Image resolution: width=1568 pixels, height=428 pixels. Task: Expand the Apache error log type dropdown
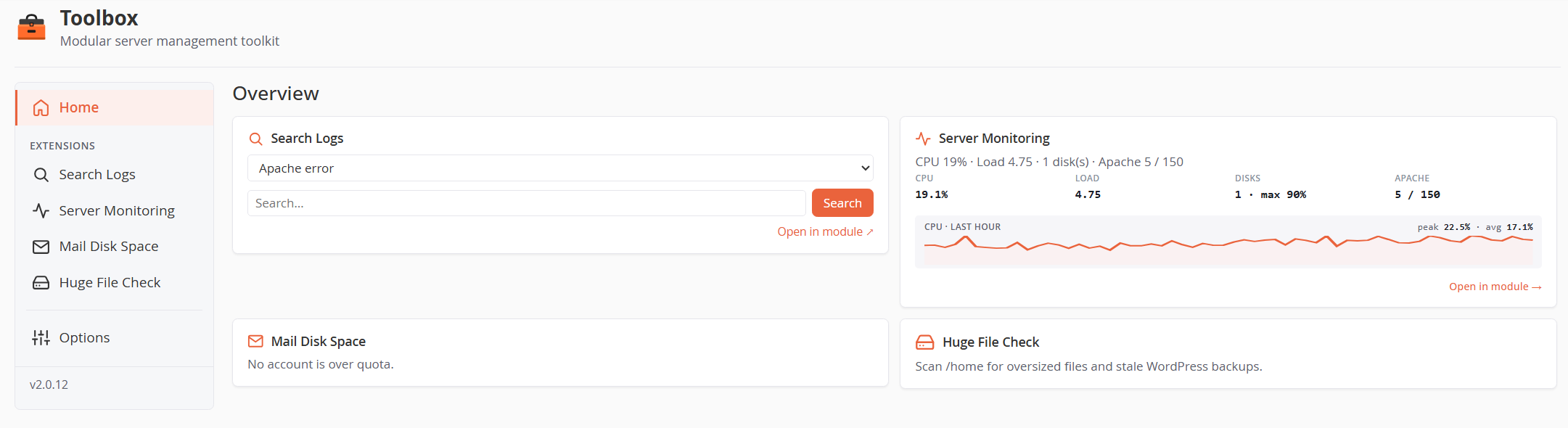(560, 168)
